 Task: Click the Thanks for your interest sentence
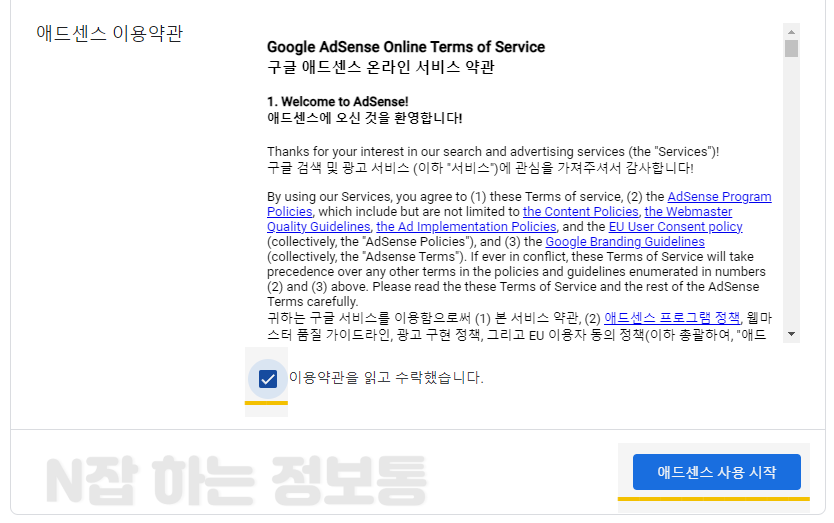pyautogui.click(x=493, y=152)
